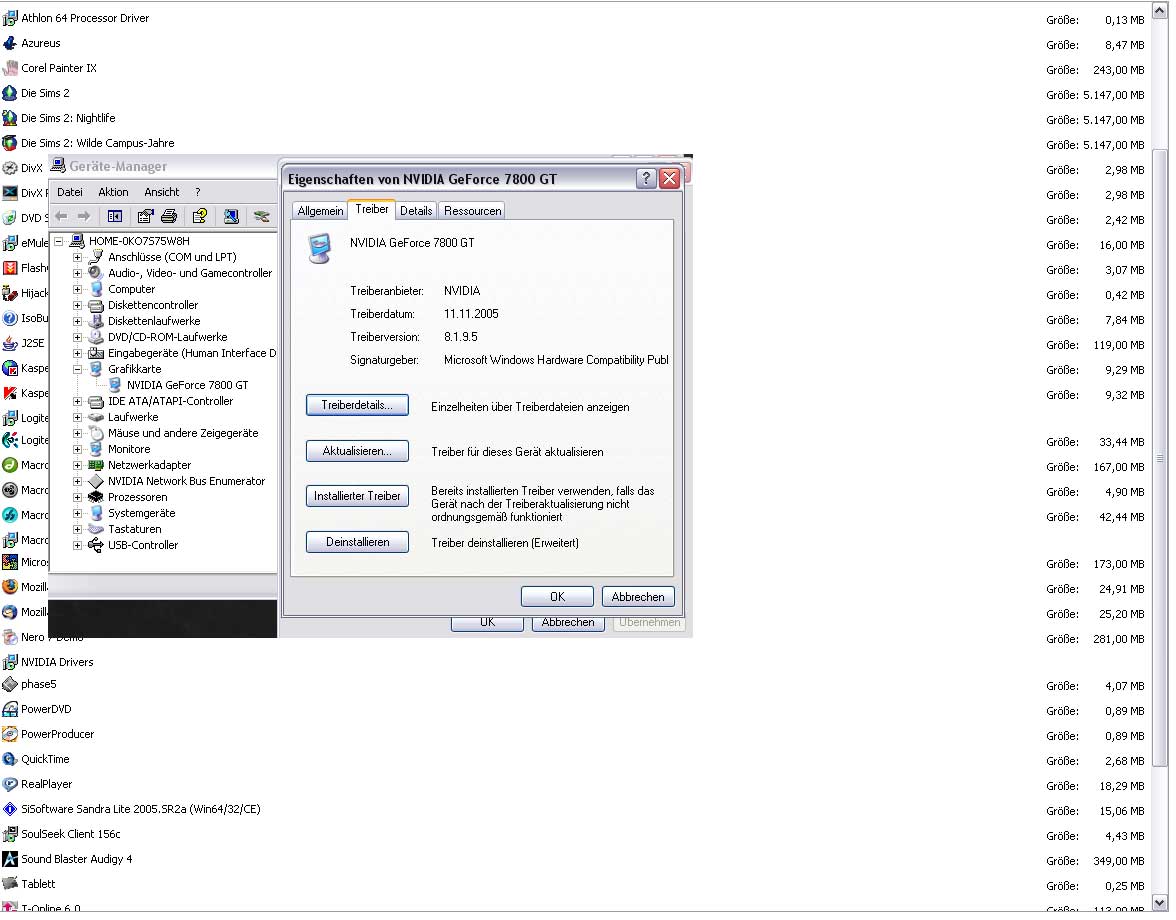
Task: Select the Tastaturen tree item
Action: click(134, 529)
